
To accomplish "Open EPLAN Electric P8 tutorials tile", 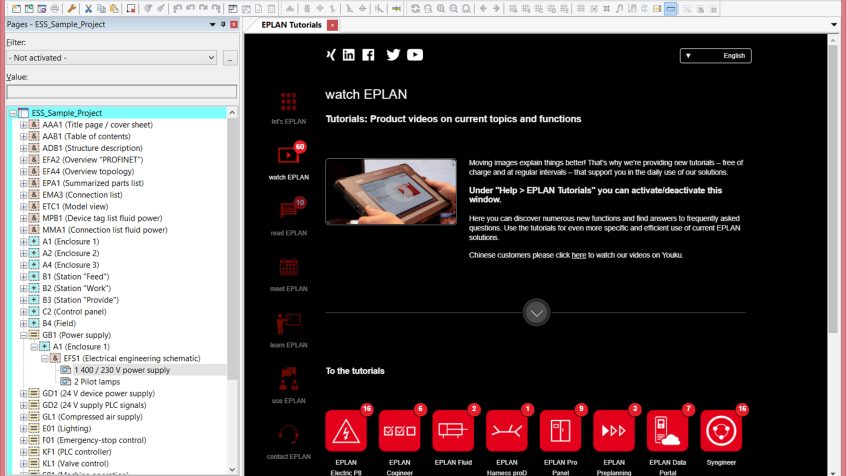I will click(x=346, y=430).
